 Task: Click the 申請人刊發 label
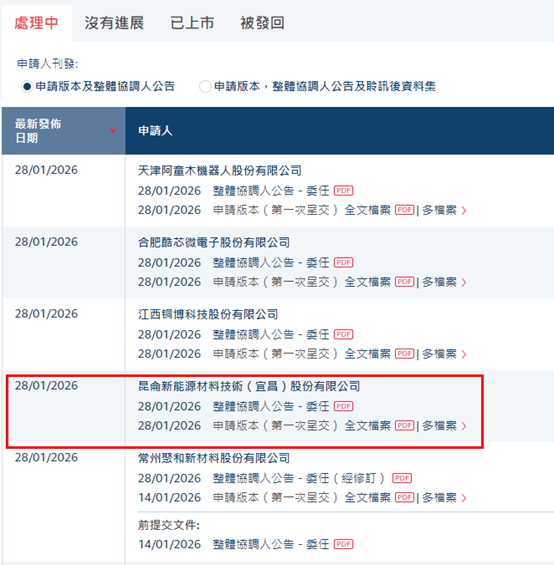click(48, 64)
